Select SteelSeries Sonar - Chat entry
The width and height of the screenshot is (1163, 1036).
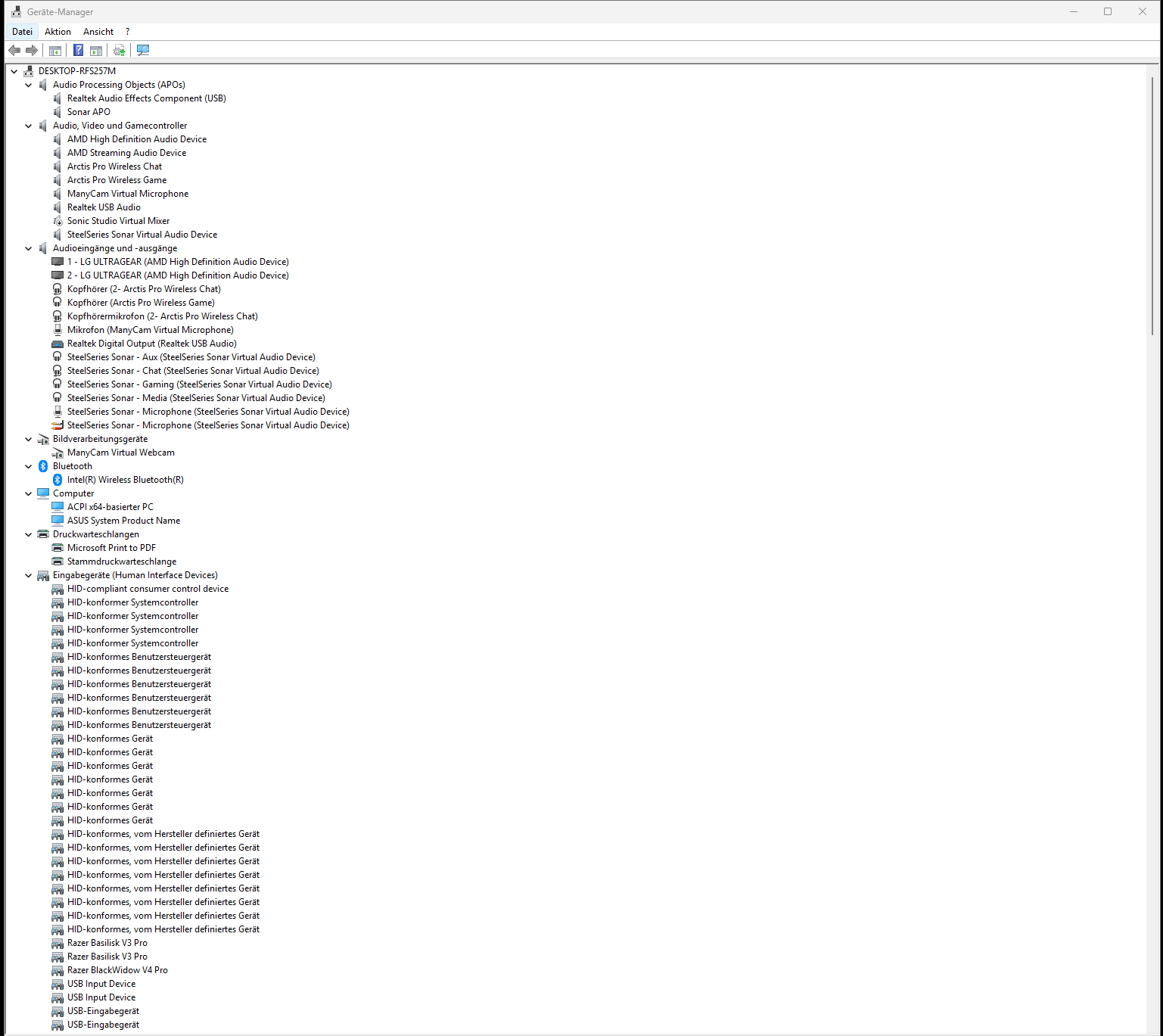click(193, 371)
